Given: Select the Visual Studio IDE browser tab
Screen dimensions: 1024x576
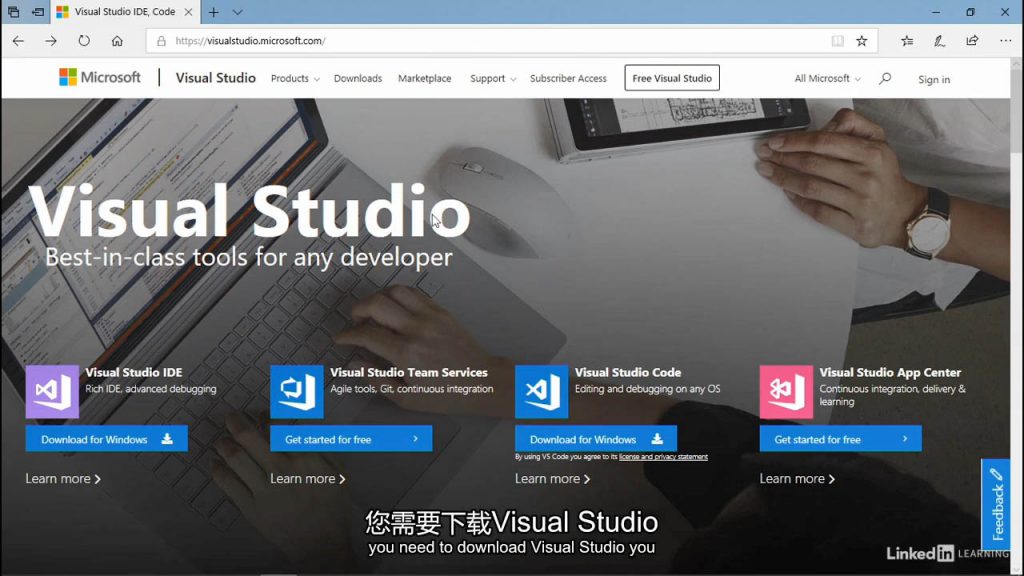Looking at the screenshot, I should (x=124, y=12).
